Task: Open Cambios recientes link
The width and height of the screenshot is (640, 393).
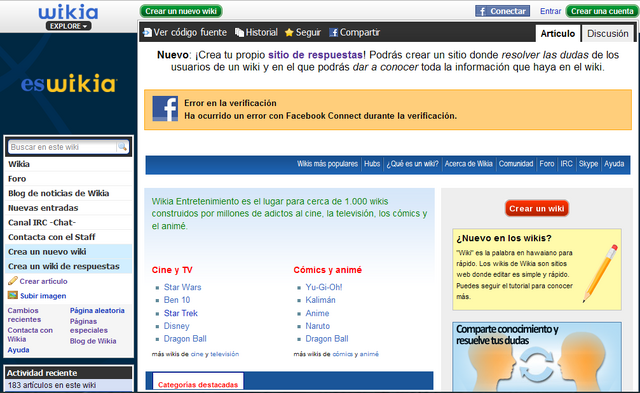Action: 24,315
